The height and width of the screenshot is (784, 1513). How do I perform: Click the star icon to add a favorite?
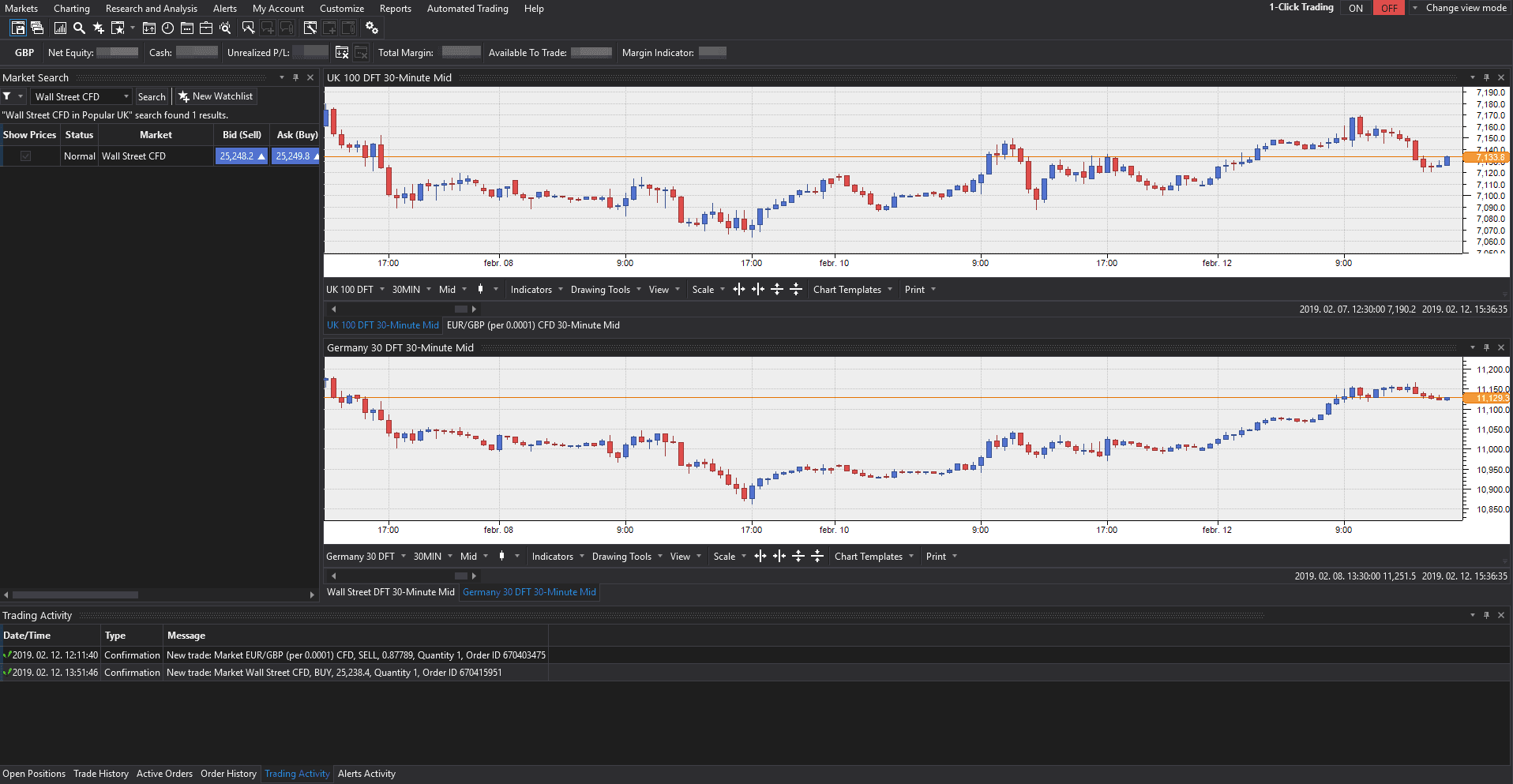click(99, 28)
